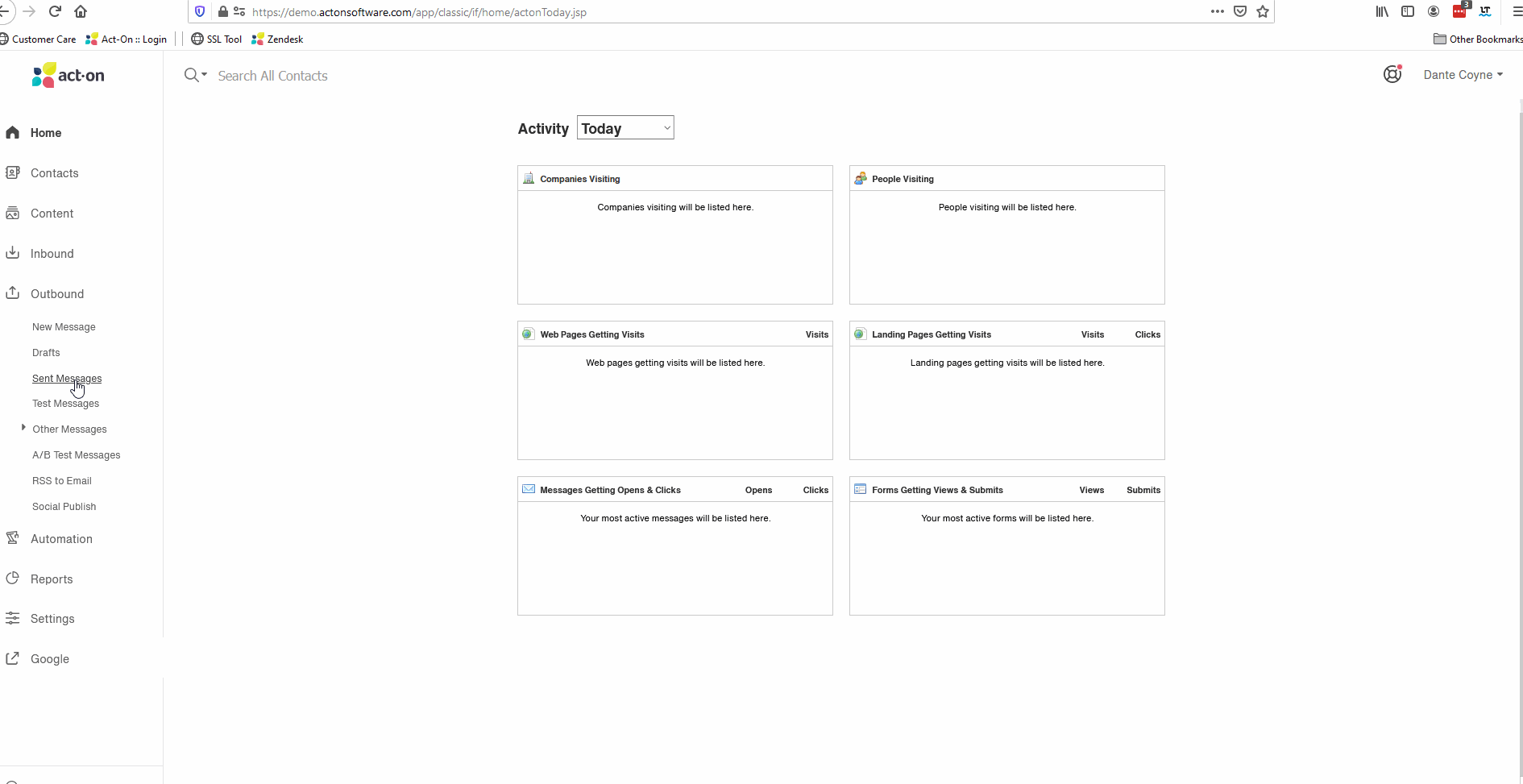The image size is (1523, 784).
Task: Open Social Publish
Action: pos(64,507)
